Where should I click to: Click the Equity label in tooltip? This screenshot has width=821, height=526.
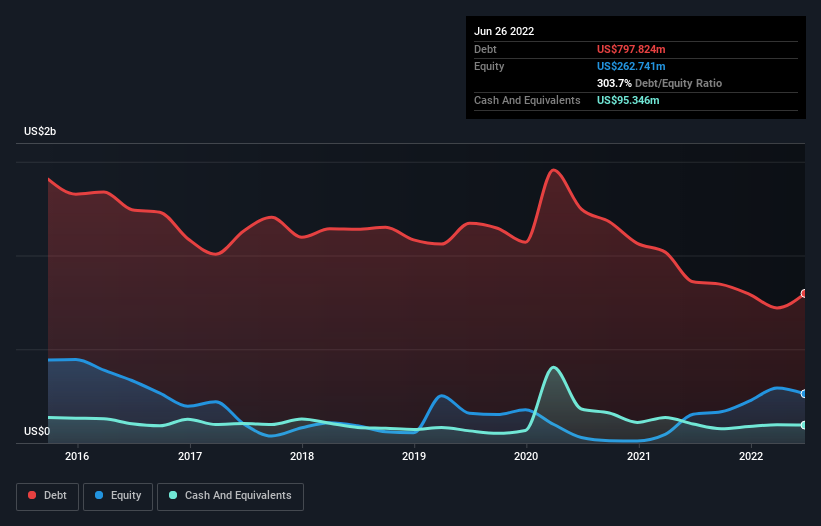(x=489, y=66)
